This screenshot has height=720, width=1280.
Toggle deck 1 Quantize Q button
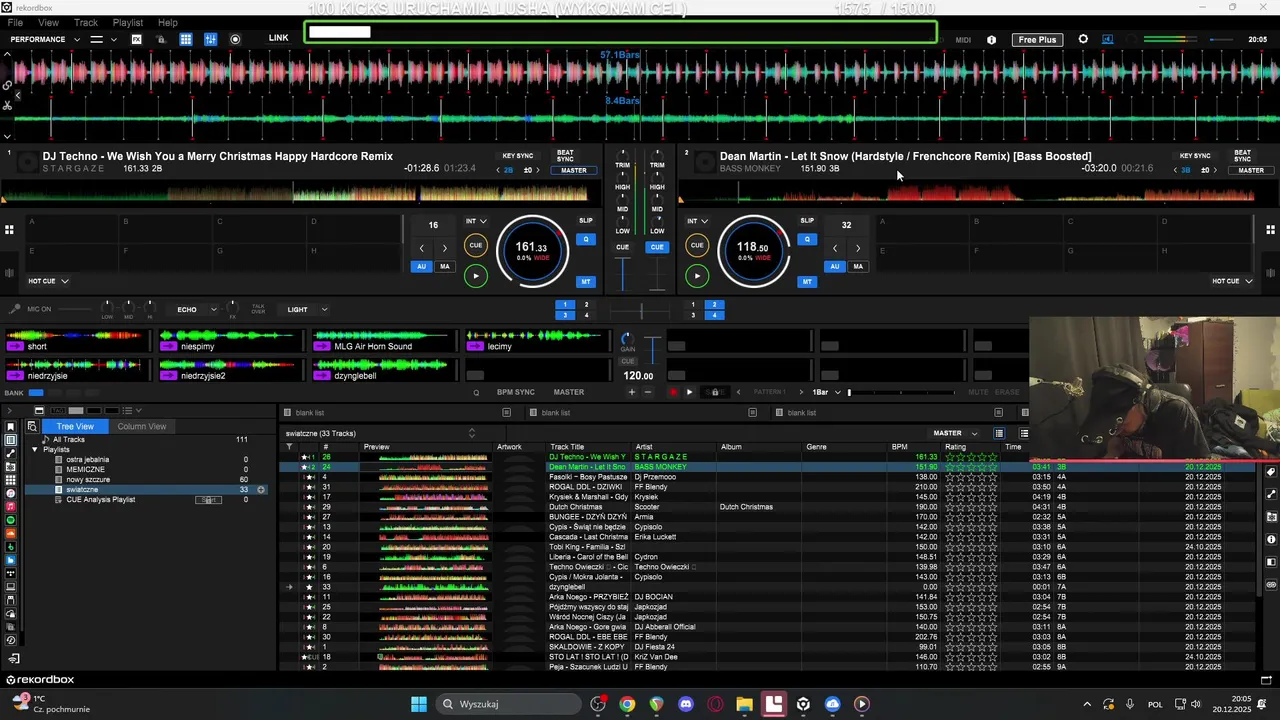(586, 239)
